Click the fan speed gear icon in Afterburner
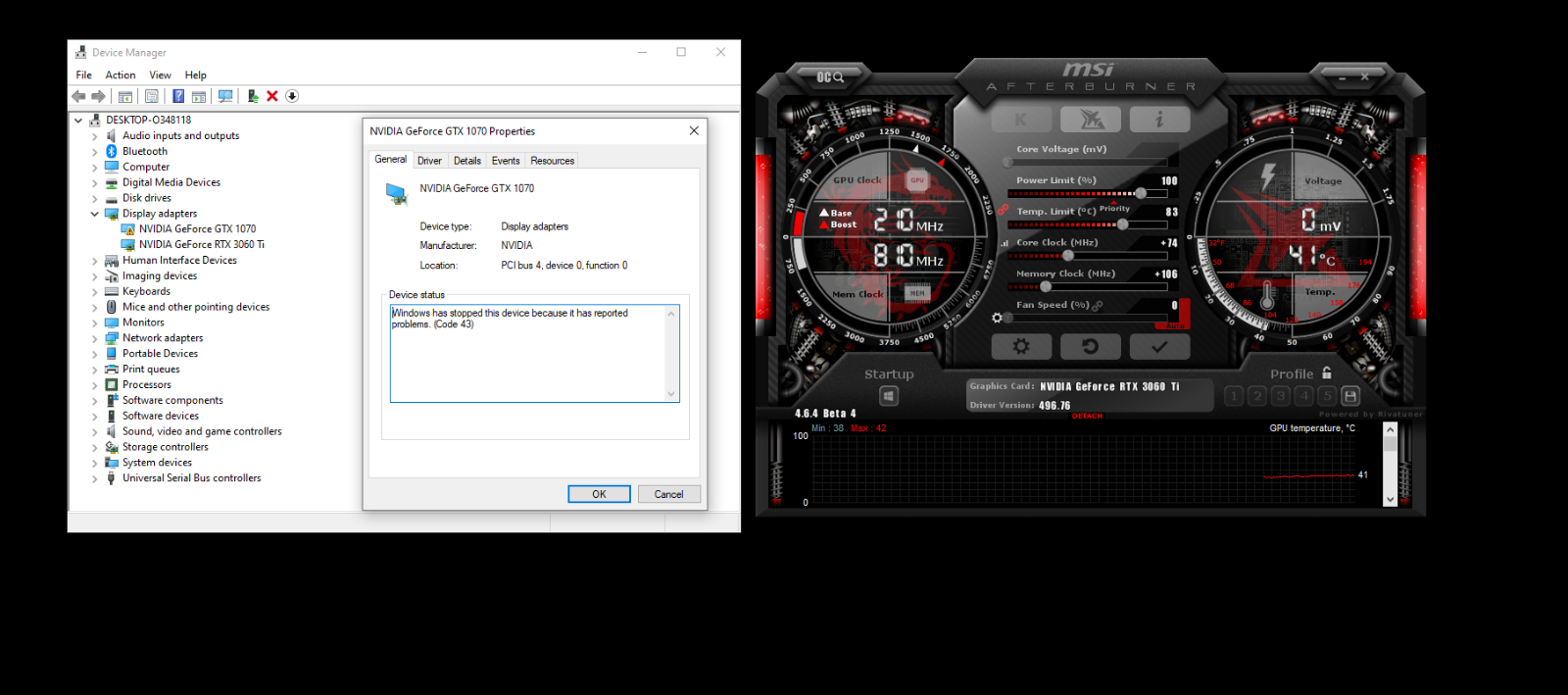The image size is (1568, 695). 998,318
